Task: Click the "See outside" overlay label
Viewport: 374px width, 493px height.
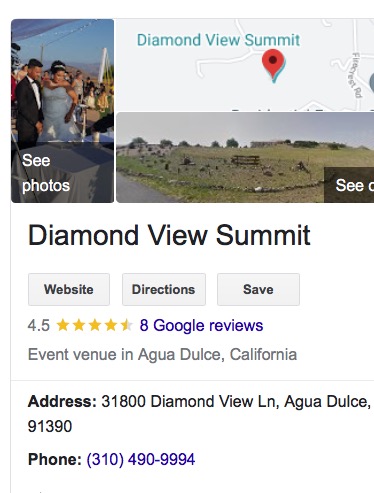Action: [354, 185]
